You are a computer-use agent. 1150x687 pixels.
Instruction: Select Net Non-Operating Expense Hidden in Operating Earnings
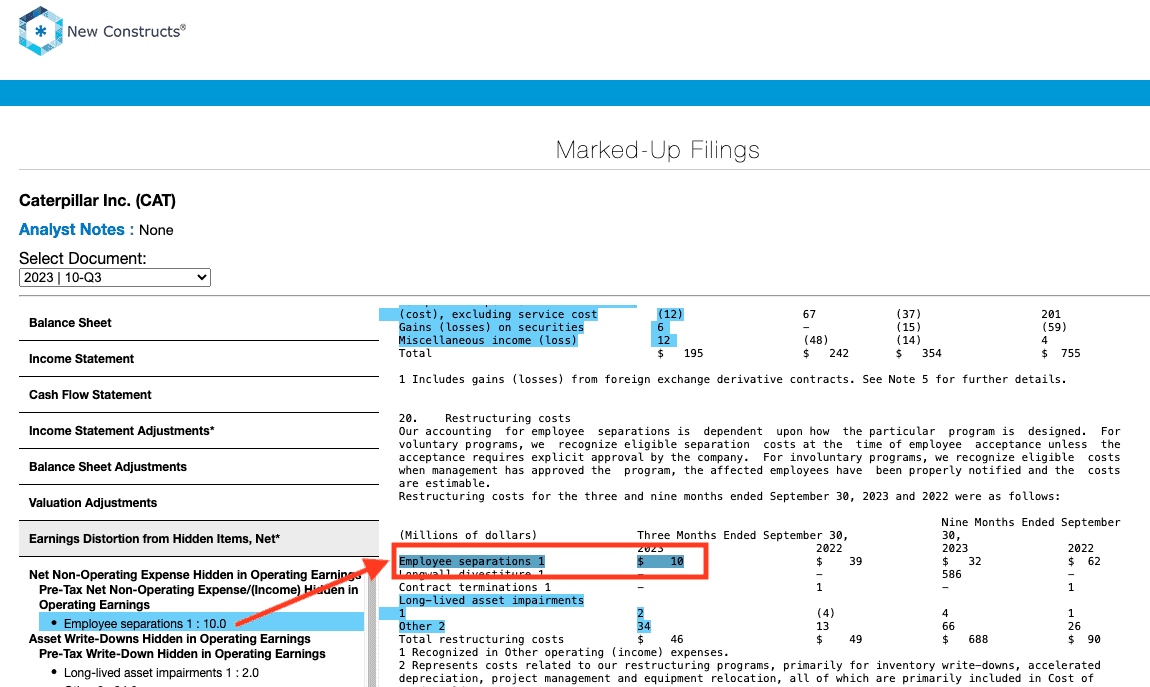point(195,575)
